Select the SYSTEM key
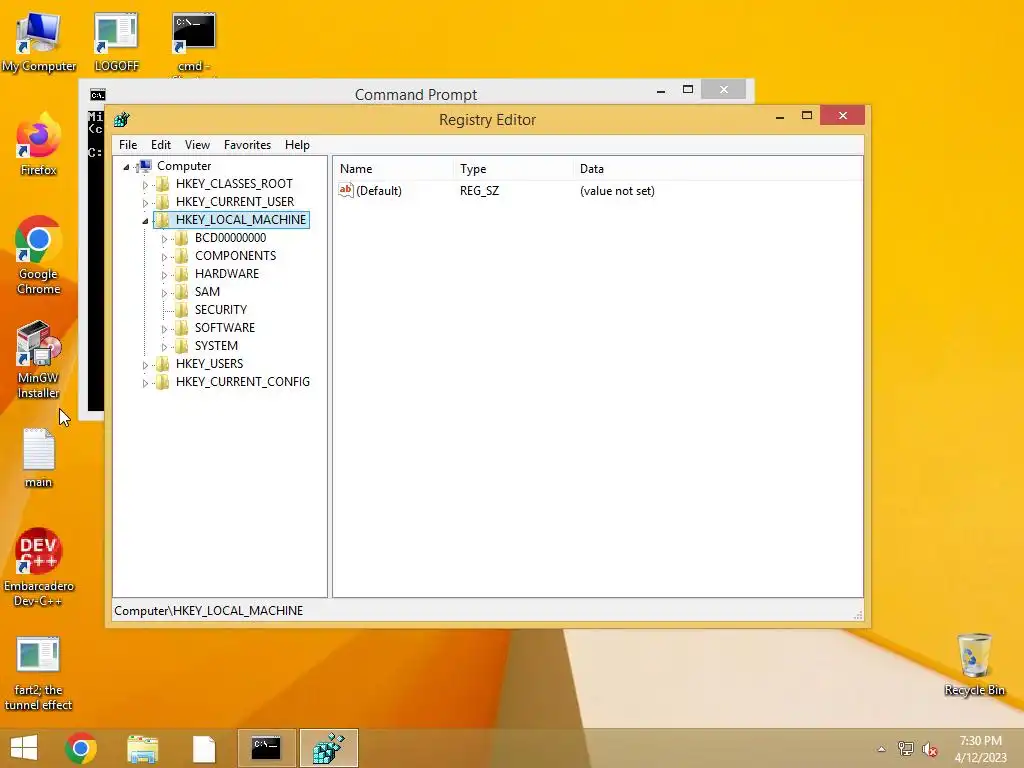The height and width of the screenshot is (768, 1024). coord(216,345)
